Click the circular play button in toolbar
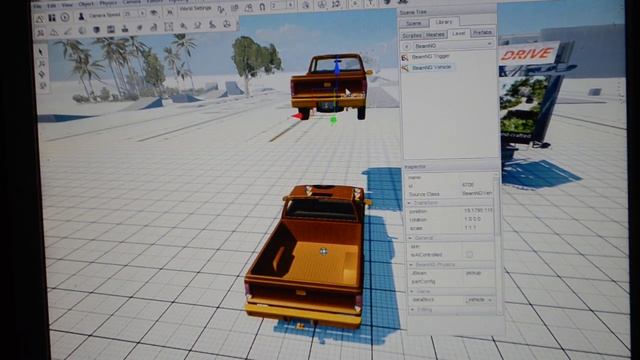 (x=64, y=17)
